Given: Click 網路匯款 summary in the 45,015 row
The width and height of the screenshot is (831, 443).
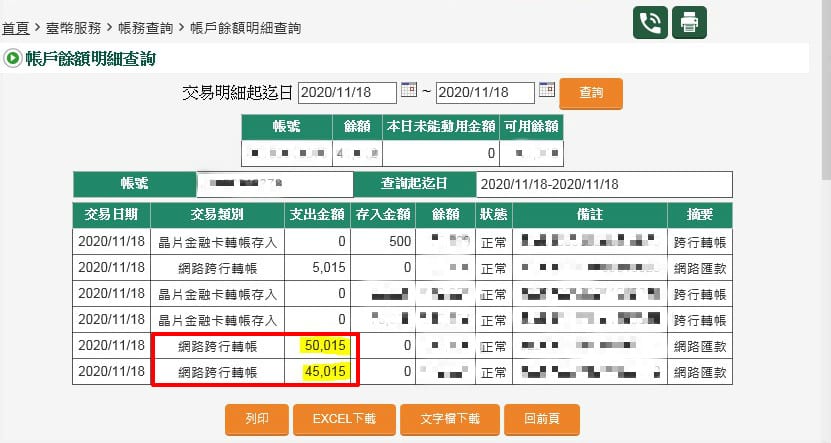Looking at the screenshot, I should pos(700,372).
